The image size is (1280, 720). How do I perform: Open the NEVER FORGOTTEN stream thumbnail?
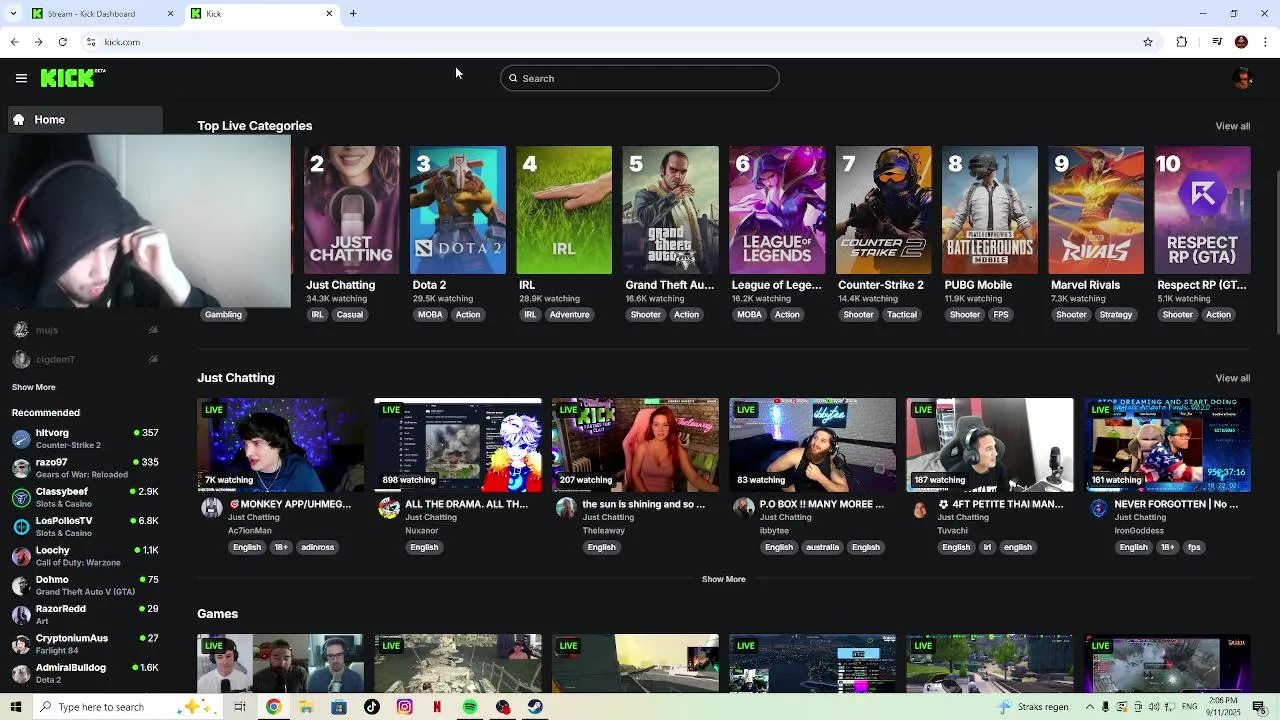tap(1167, 445)
